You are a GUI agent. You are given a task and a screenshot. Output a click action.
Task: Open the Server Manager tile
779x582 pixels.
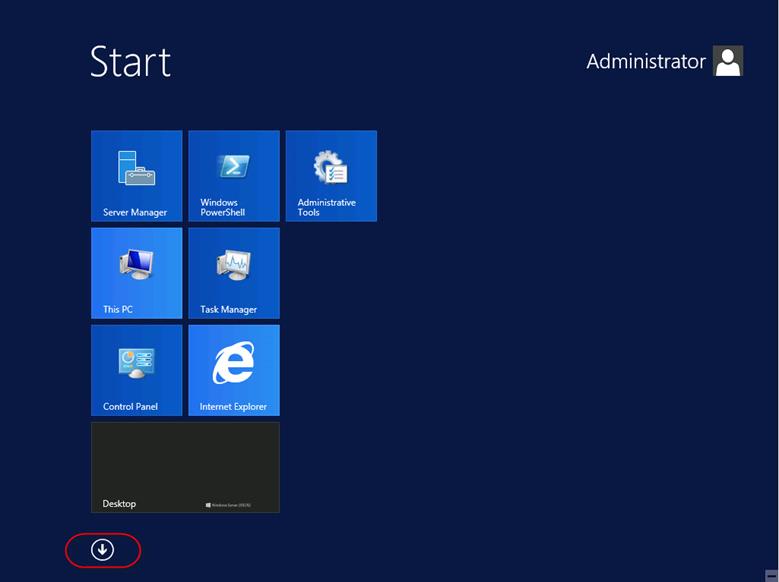point(137,176)
